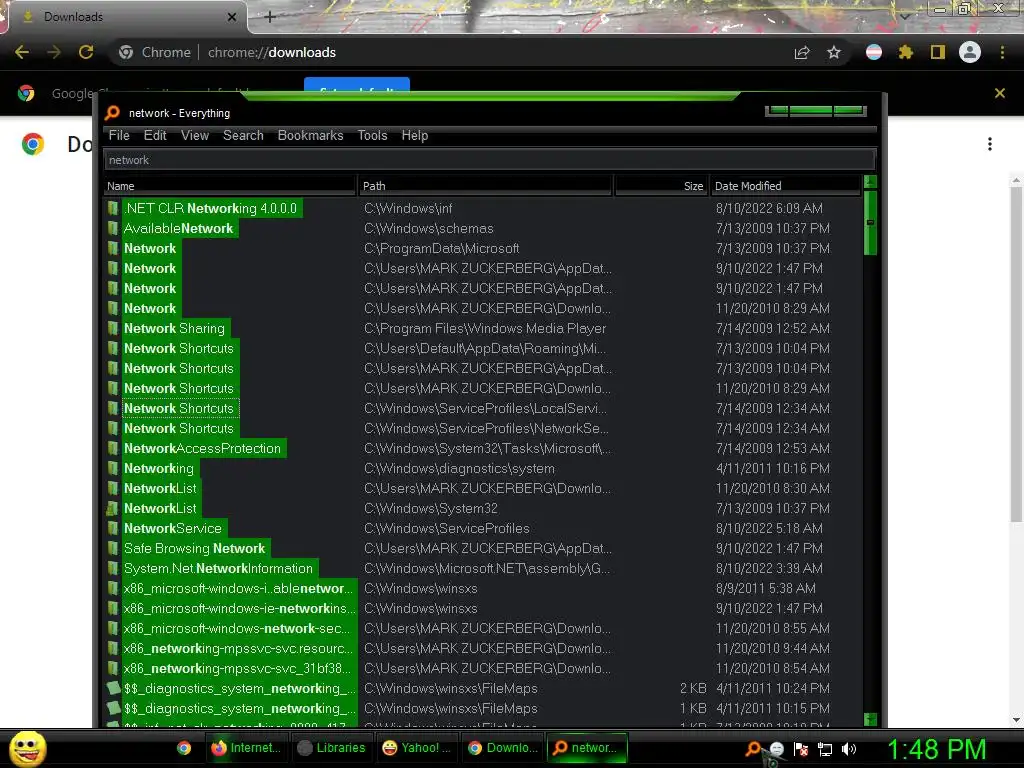Click folder icon of AvailableNetwork row
The width and height of the screenshot is (1024, 768).
113,229
